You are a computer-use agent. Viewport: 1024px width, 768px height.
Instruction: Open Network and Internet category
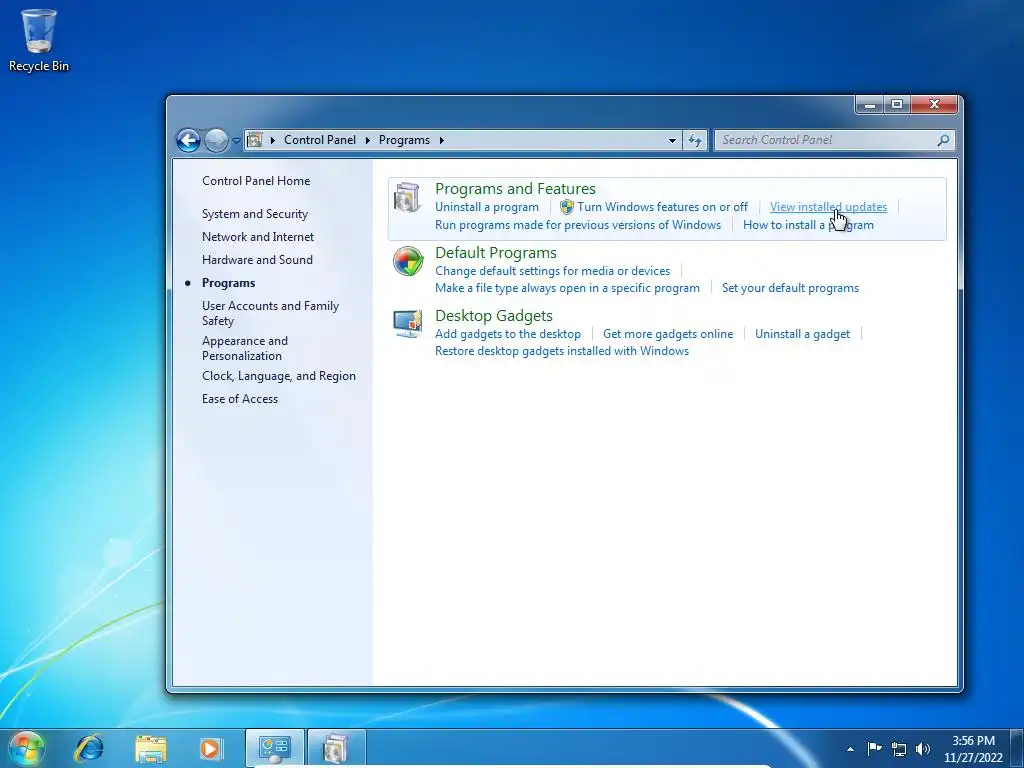pos(258,237)
